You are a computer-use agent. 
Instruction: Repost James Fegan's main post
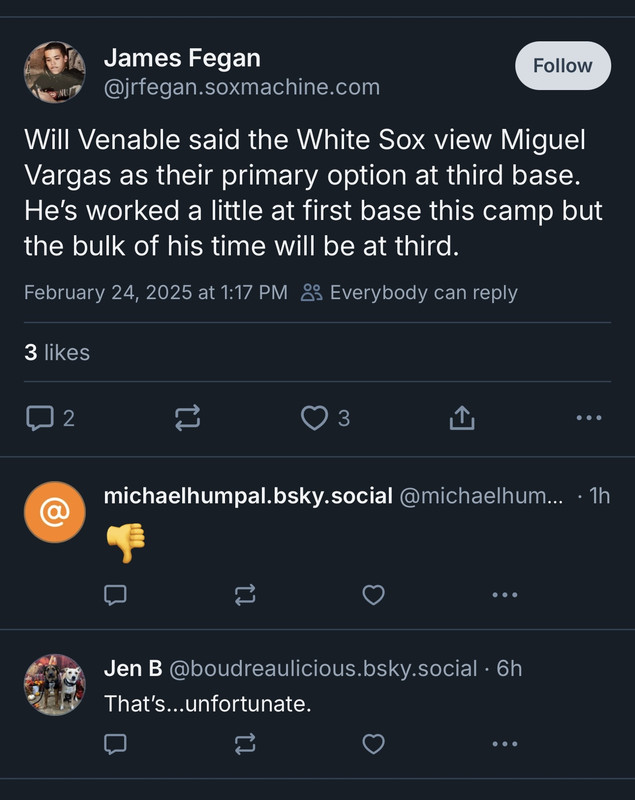point(187,418)
